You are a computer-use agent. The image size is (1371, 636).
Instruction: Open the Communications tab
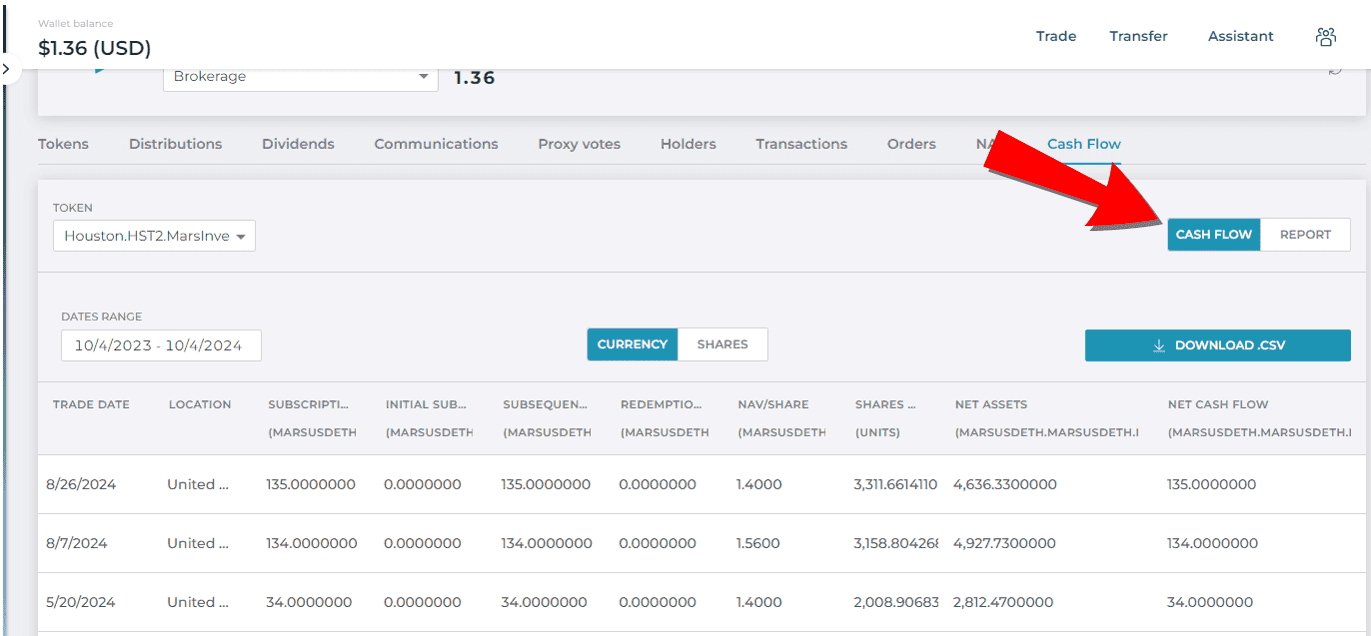pyautogui.click(x=436, y=144)
